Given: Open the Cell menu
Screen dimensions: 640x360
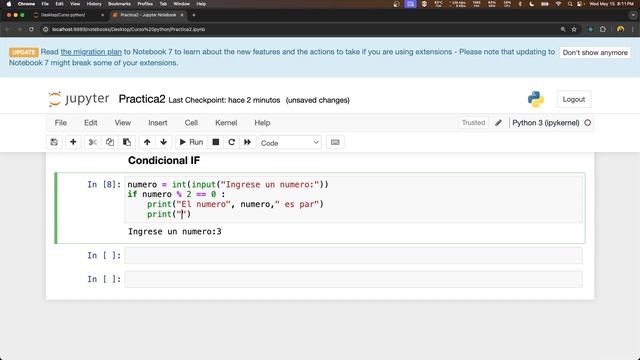Looking at the screenshot, I should click(x=191, y=123).
